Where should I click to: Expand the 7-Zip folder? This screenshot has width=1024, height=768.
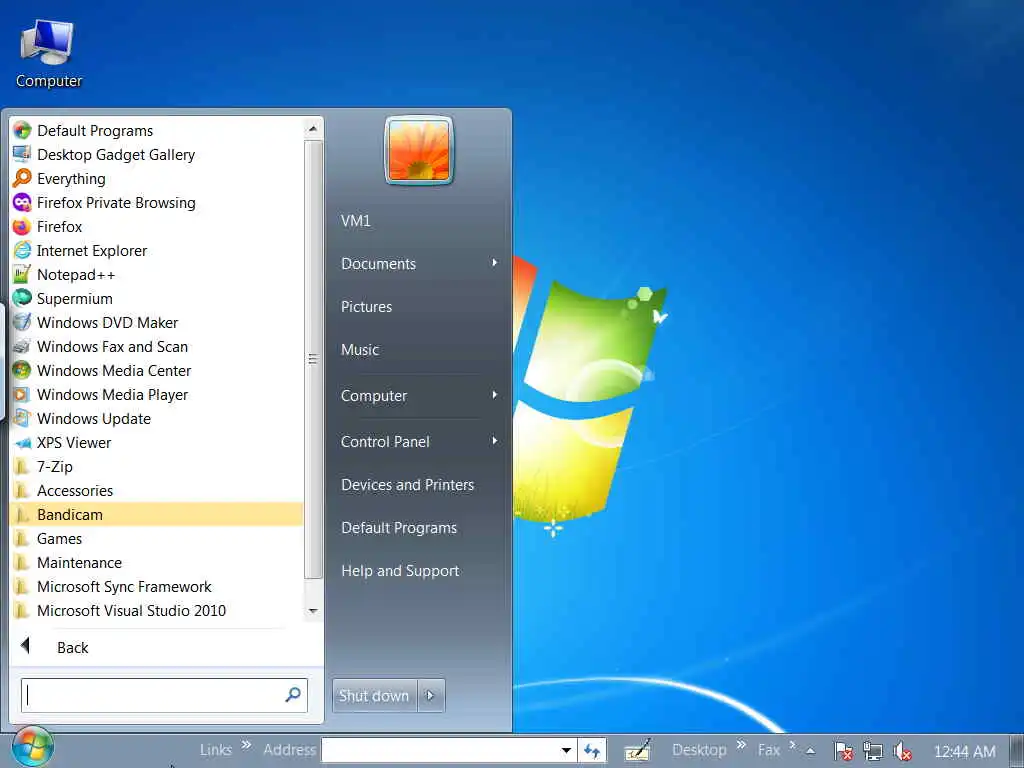(x=157, y=467)
